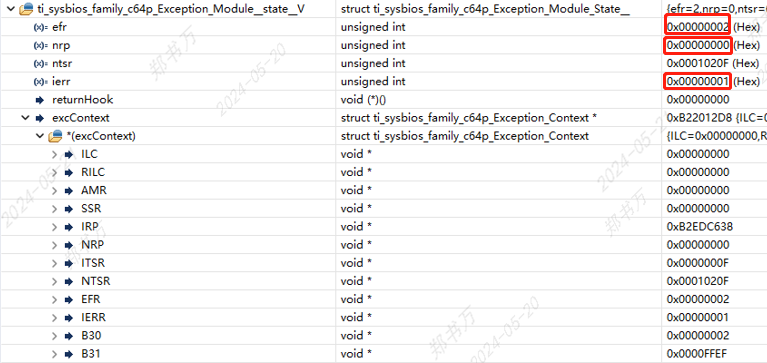Collapse the *(excContext) struct node
This screenshot has width=767, height=363.
(40, 136)
